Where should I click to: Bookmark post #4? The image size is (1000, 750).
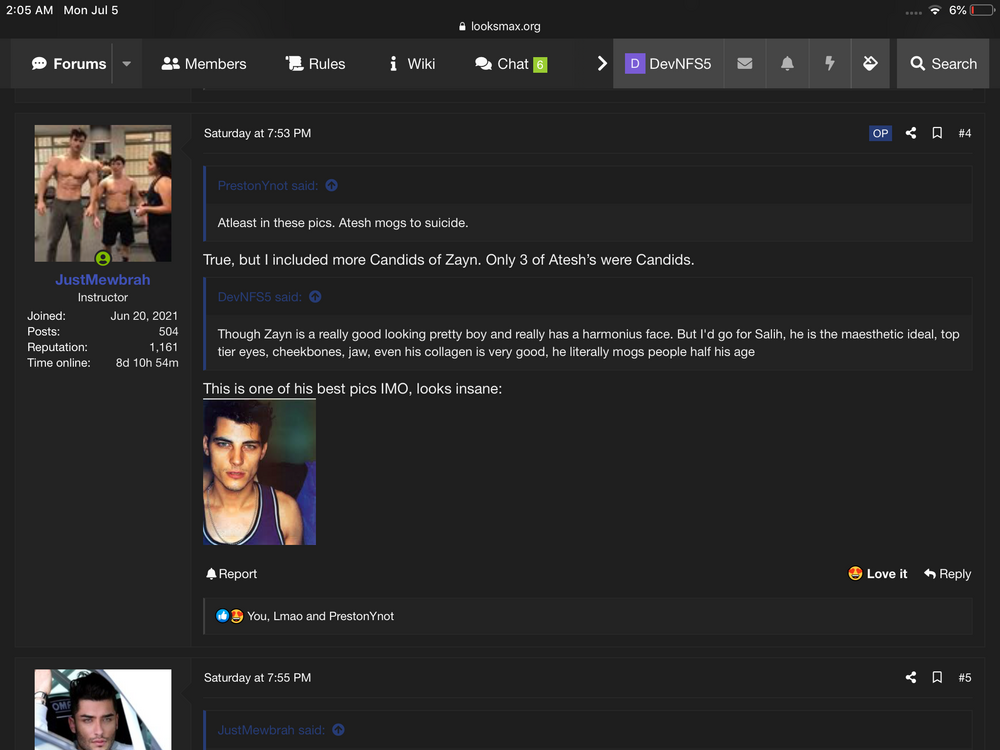pyautogui.click(x=937, y=133)
